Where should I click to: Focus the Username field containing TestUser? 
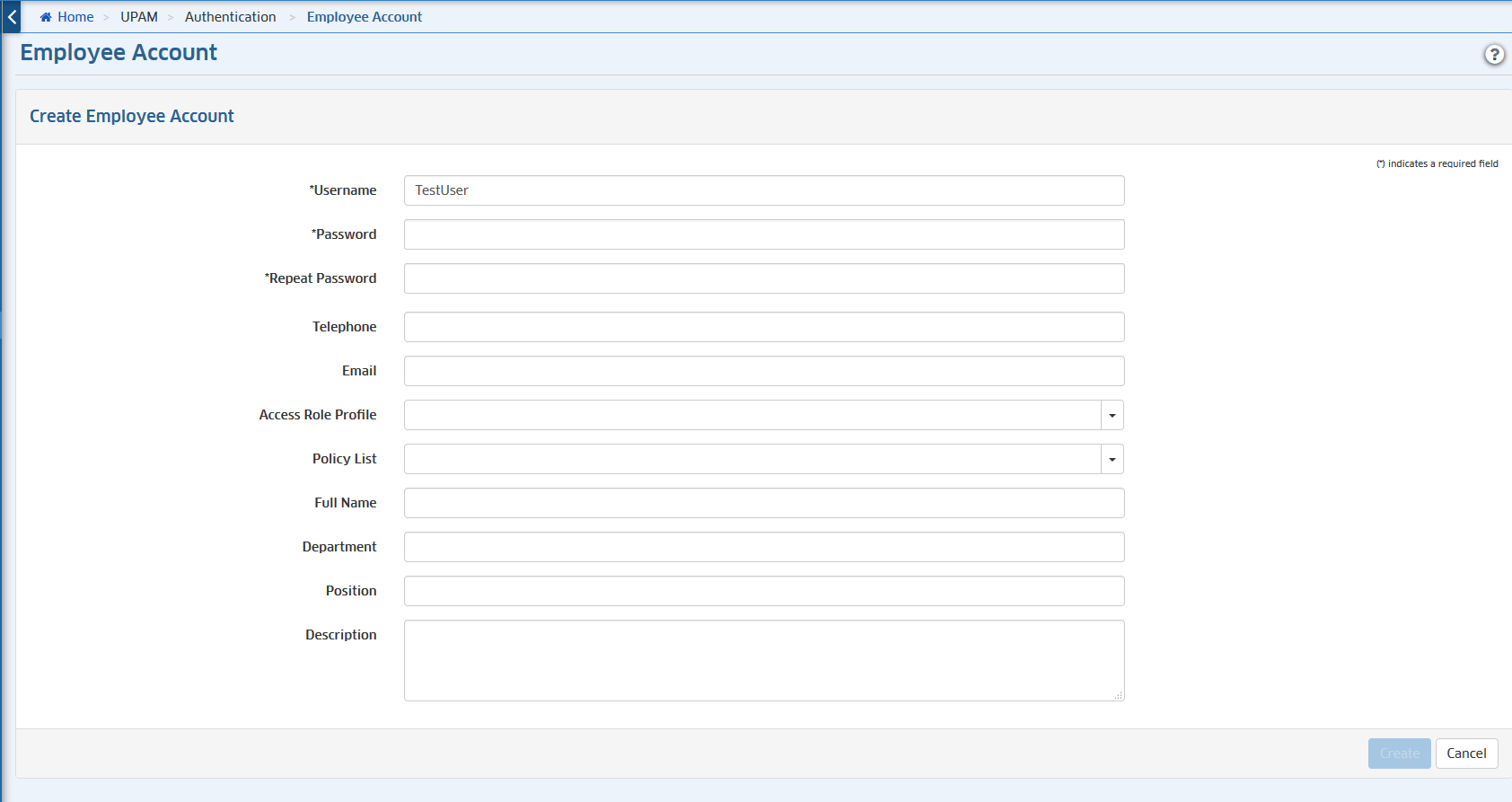click(763, 190)
